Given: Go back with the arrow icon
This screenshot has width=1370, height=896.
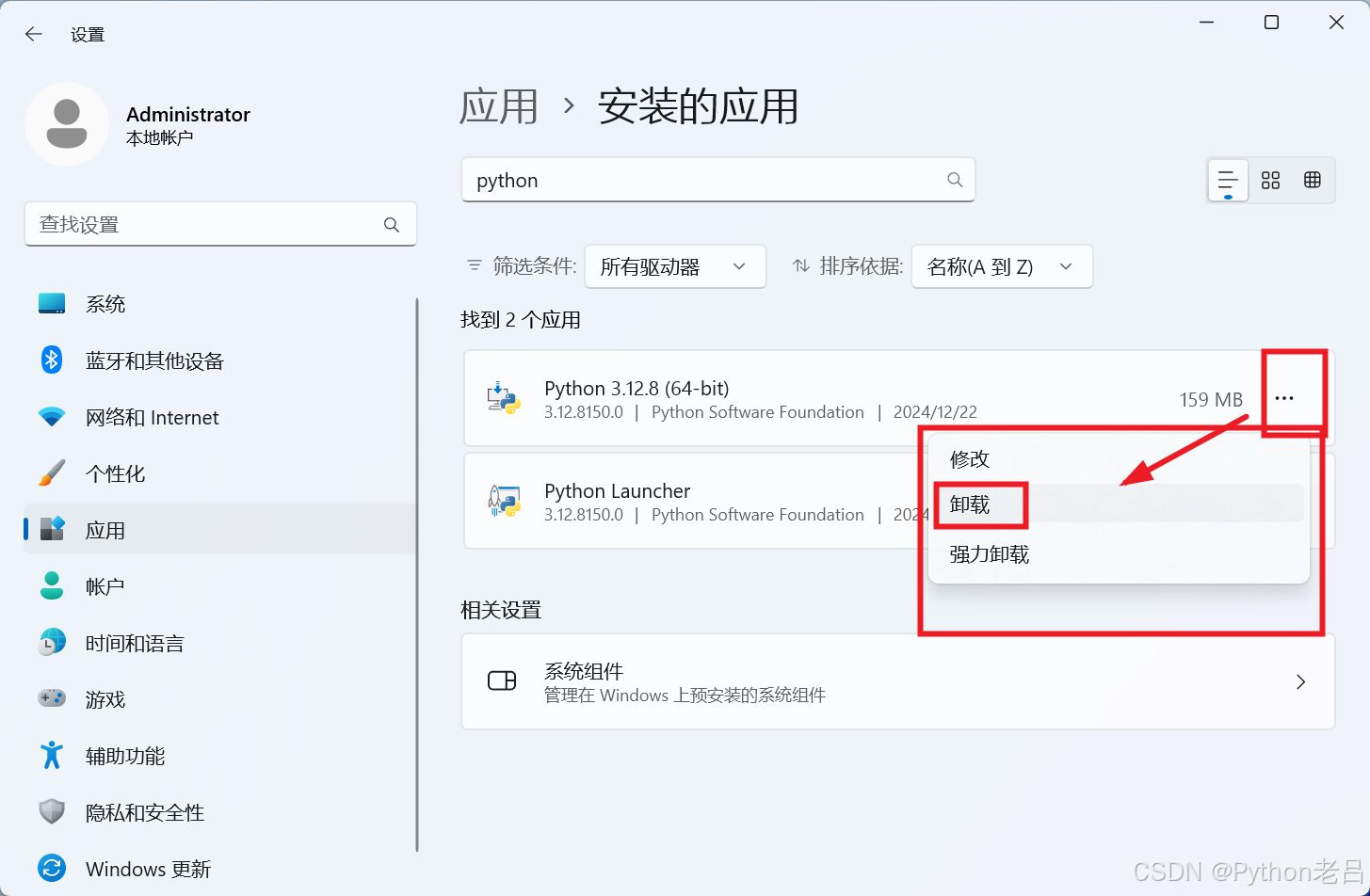Looking at the screenshot, I should (34, 34).
